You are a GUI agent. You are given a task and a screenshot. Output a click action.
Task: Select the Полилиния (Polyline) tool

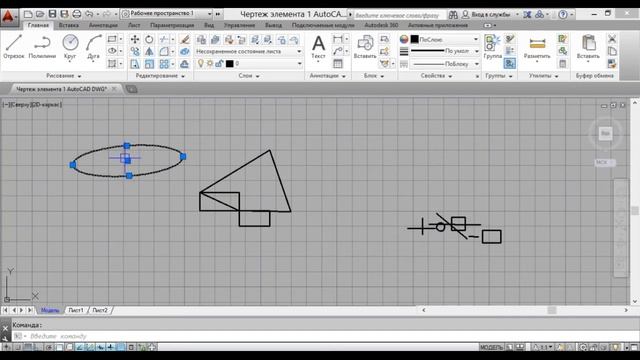click(42, 47)
